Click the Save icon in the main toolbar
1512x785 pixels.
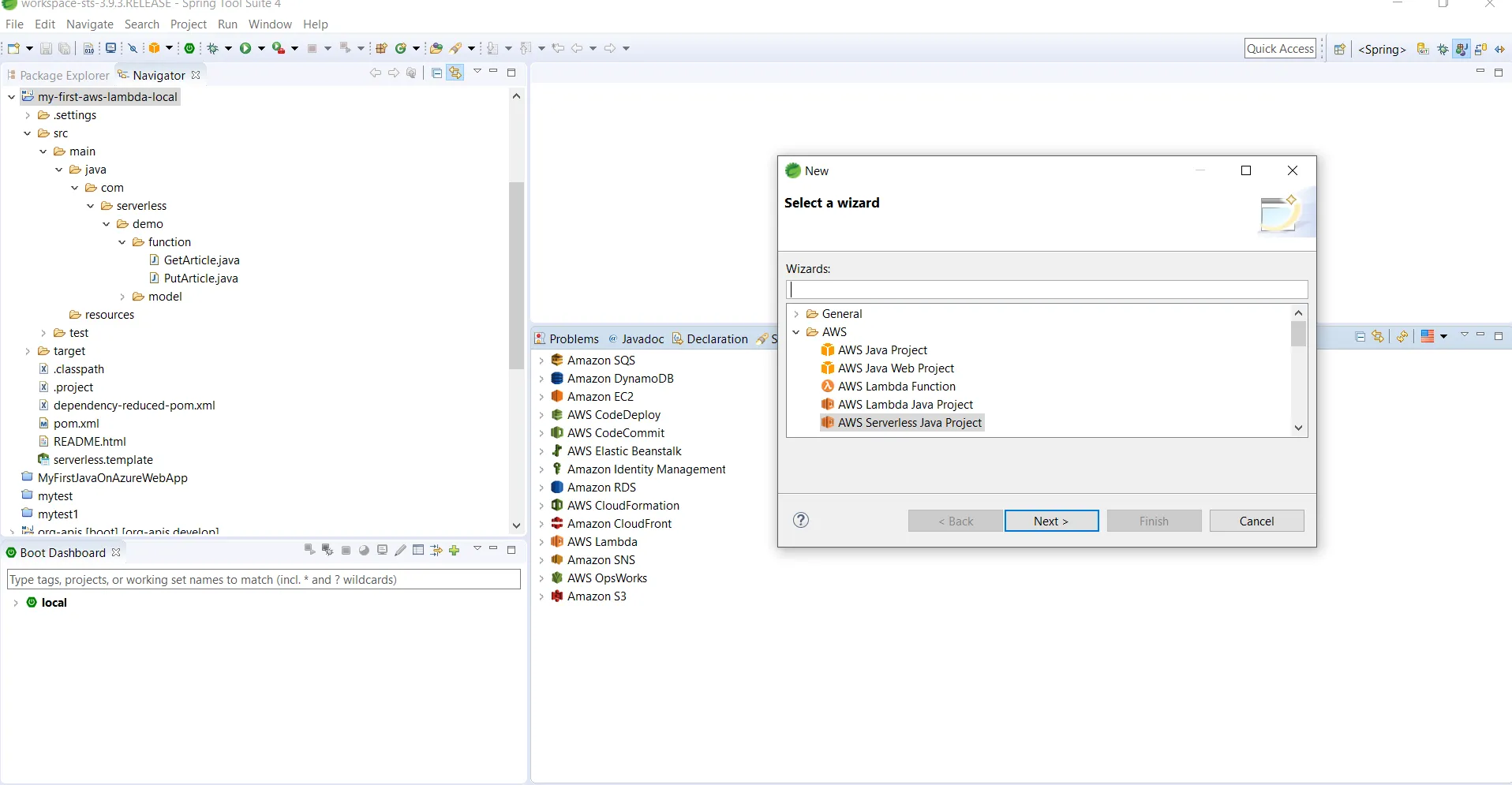pos(46,49)
